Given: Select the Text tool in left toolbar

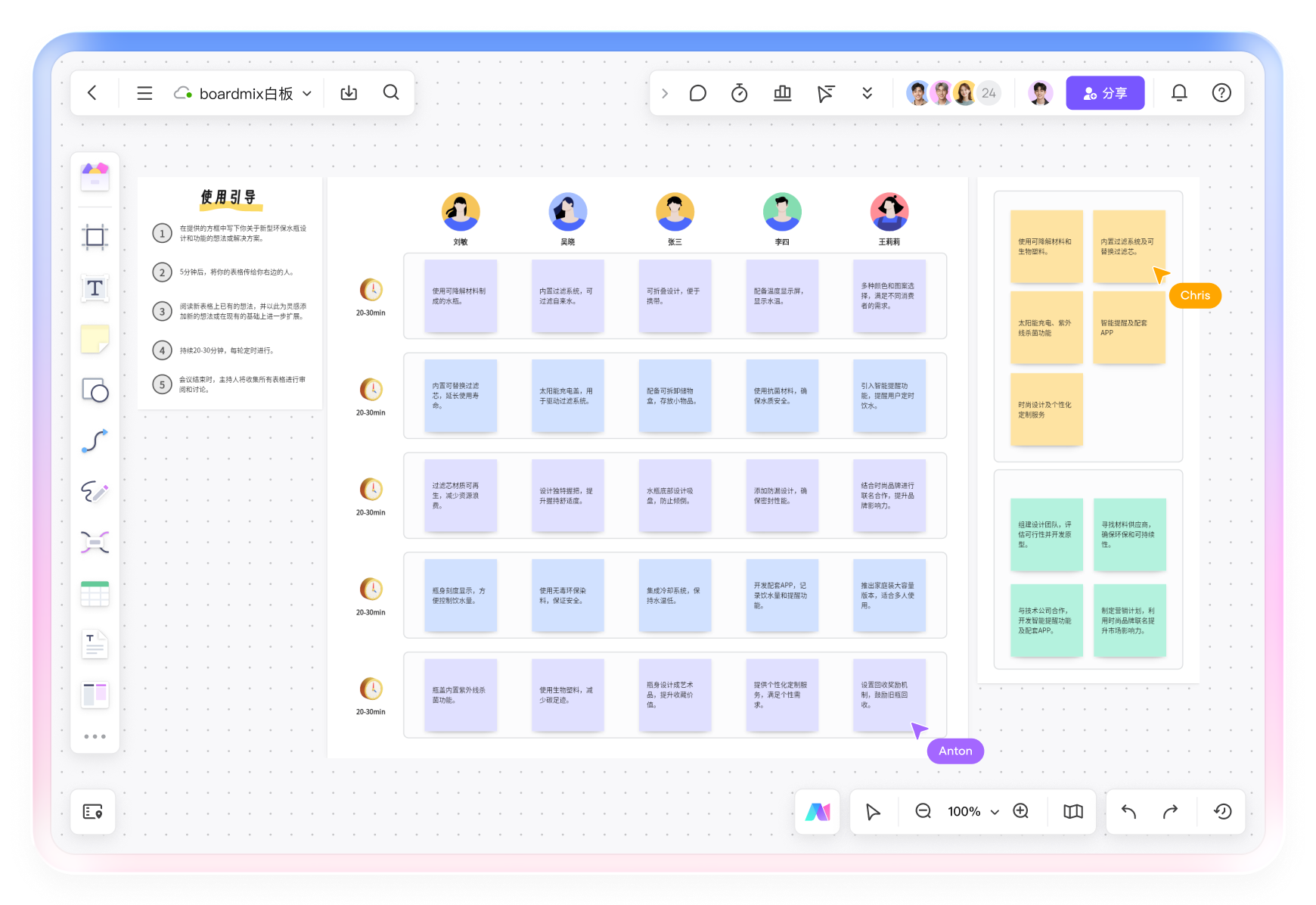Looking at the screenshot, I should (95, 288).
